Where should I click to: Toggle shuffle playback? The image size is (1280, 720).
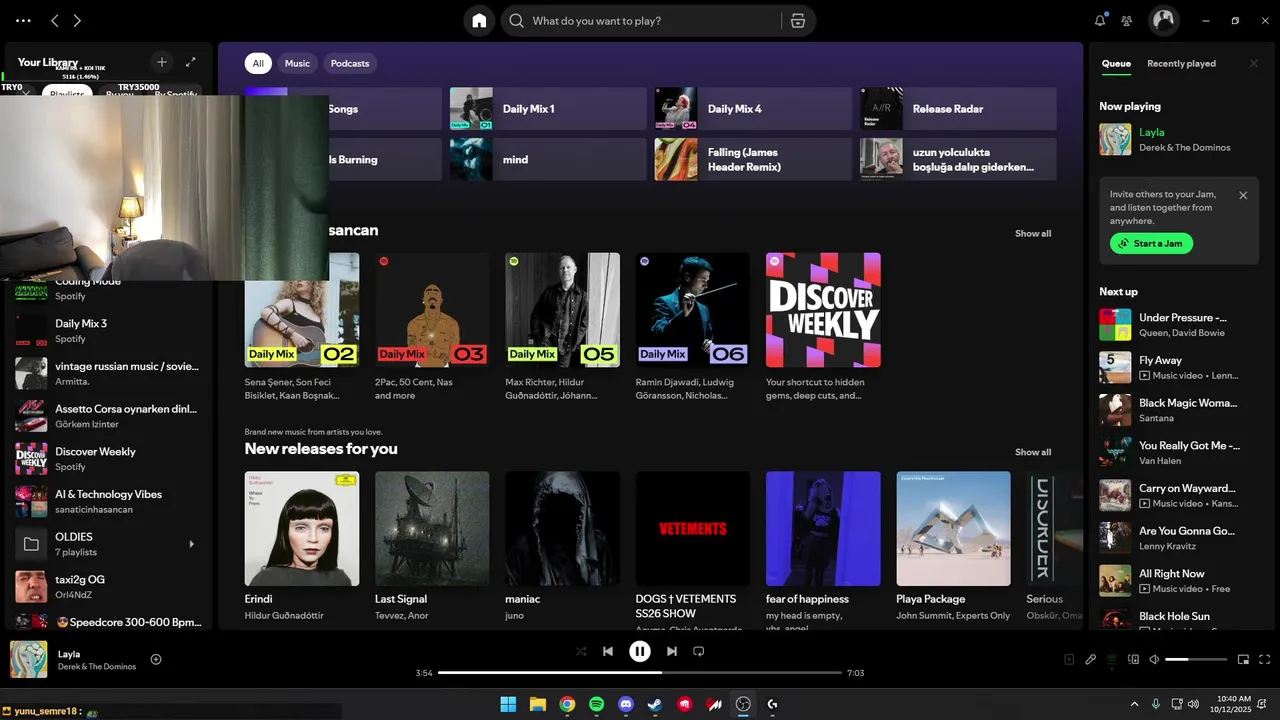pos(581,651)
